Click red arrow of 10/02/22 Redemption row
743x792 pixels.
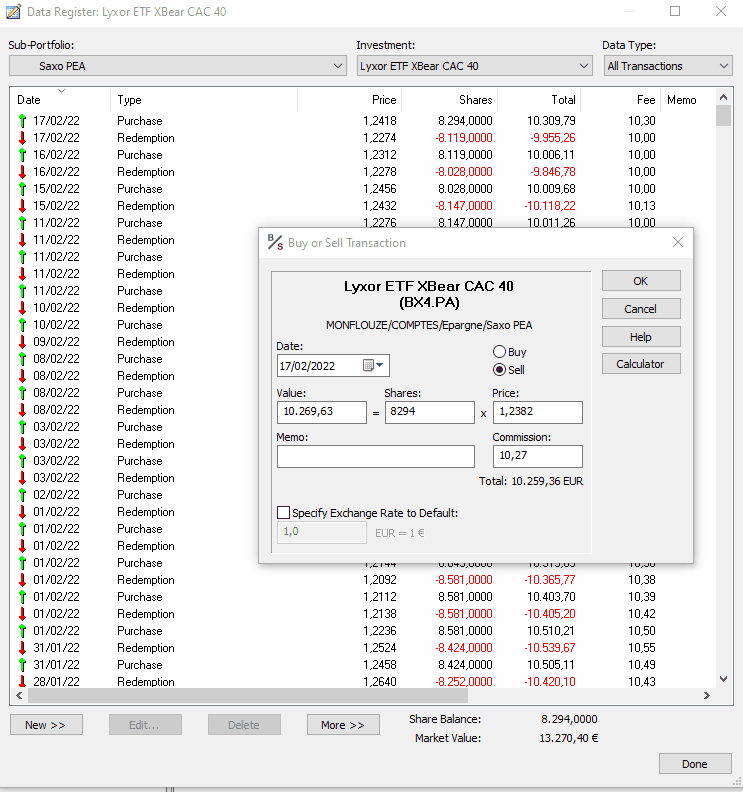click(22, 308)
